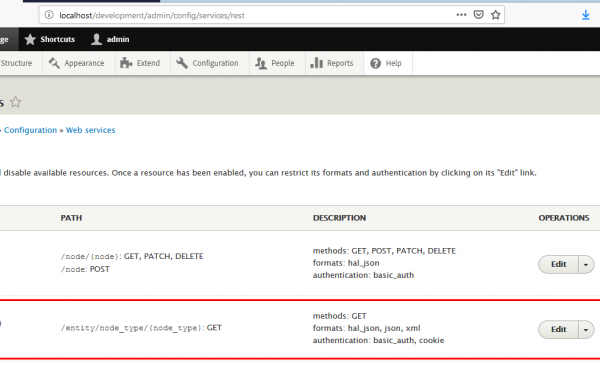Add page to shortcuts via outlined star
Image resolution: width=600 pixels, height=365 pixels.
[16, 102]
